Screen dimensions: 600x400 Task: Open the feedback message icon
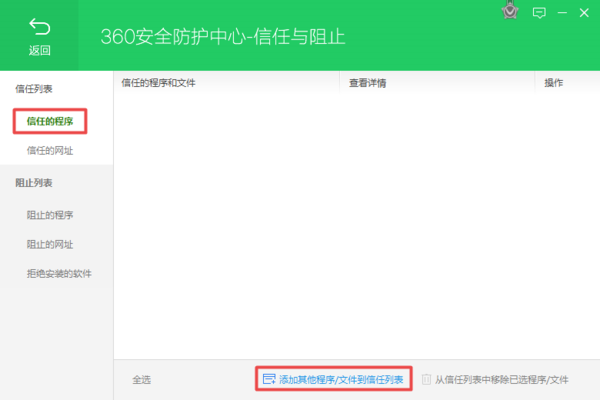pos(539,13)
